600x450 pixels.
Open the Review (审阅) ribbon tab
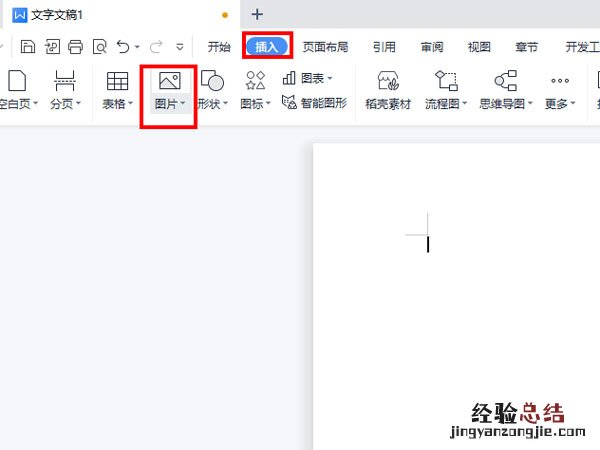[432, 46]
